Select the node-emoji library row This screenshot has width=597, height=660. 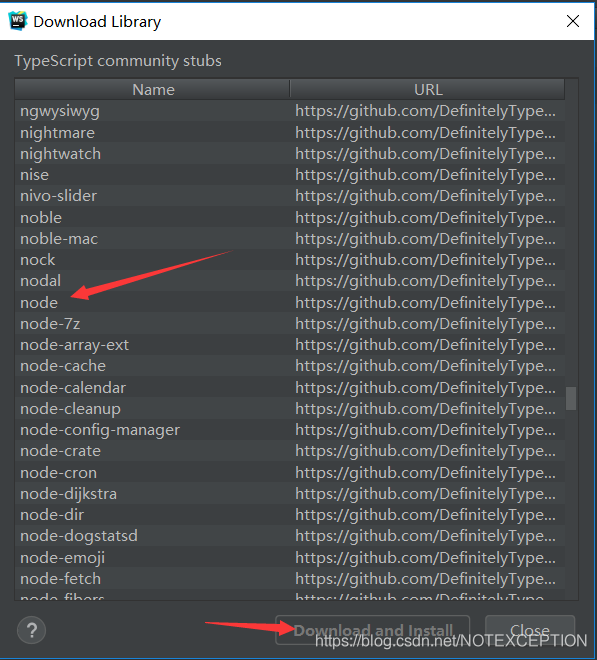[290, 558]
